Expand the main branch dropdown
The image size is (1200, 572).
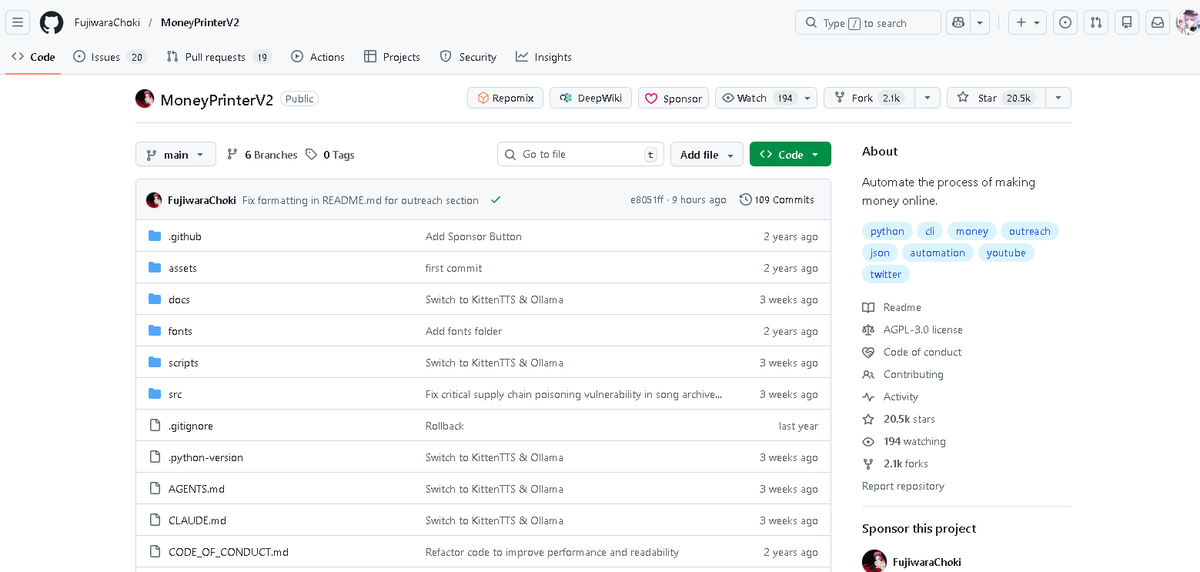175,155
